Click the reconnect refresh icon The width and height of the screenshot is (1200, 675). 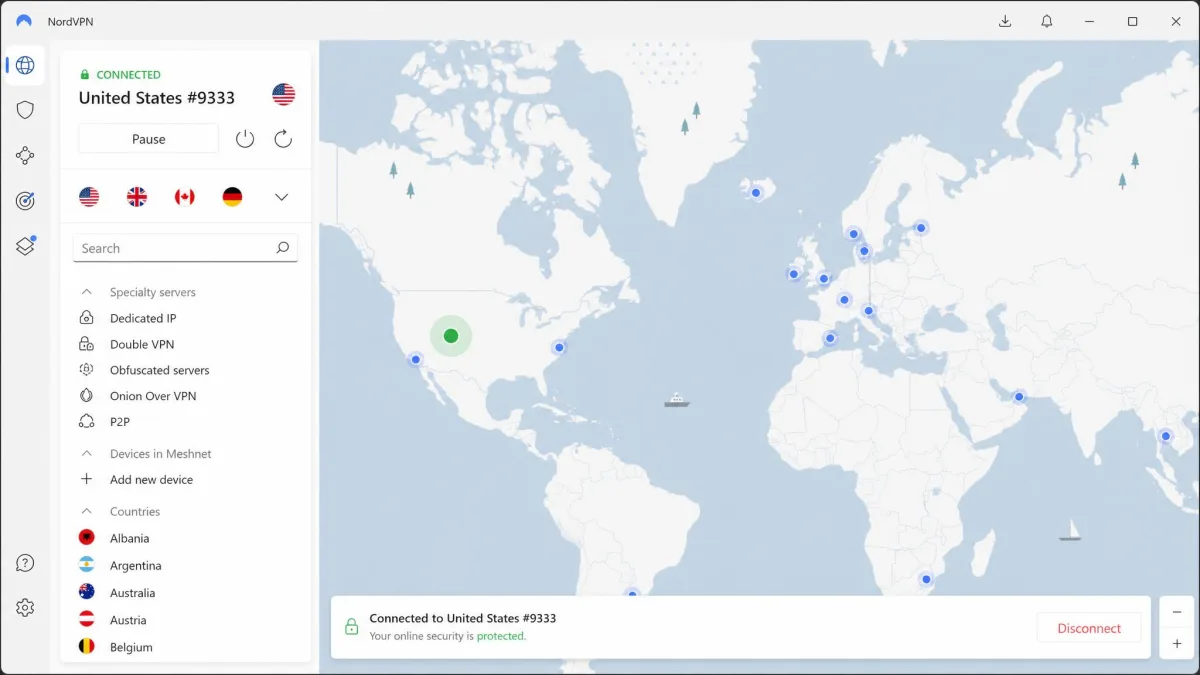click(283, 139)
